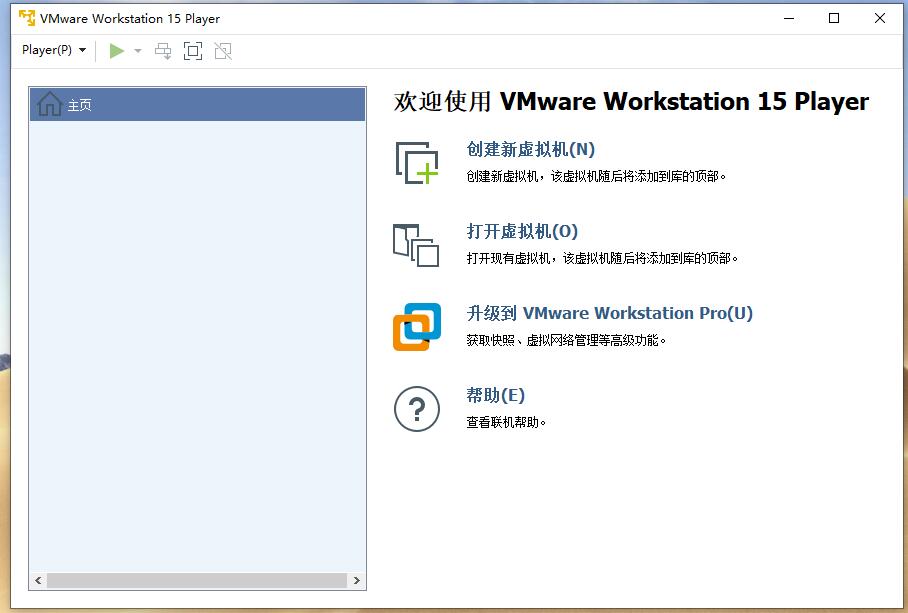This screenshot has width=908, height=613.
Task: Click the library scrollbar right arrow
Action: pos(357,581)
